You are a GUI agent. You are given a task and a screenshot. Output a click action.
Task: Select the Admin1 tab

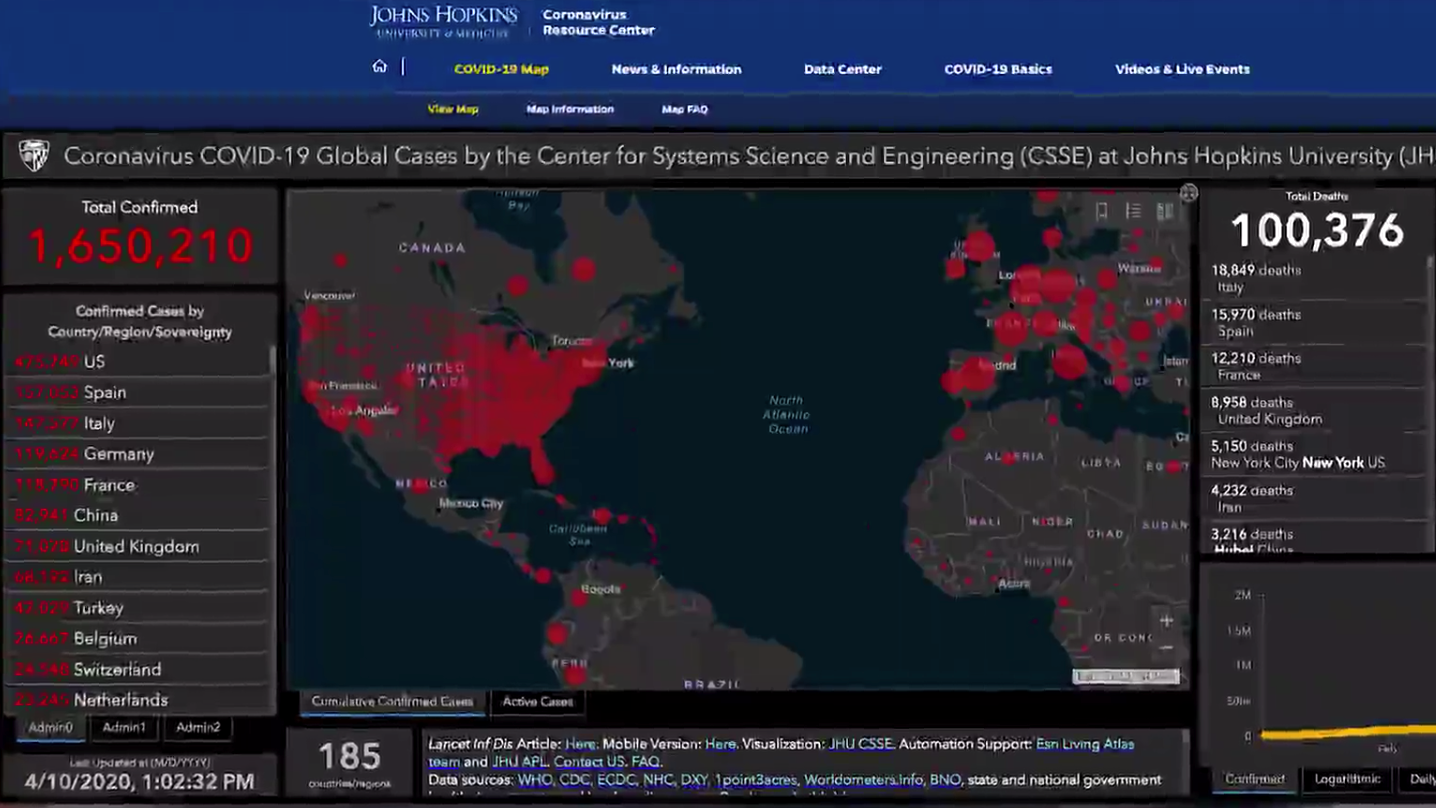(x=124, y=728)
